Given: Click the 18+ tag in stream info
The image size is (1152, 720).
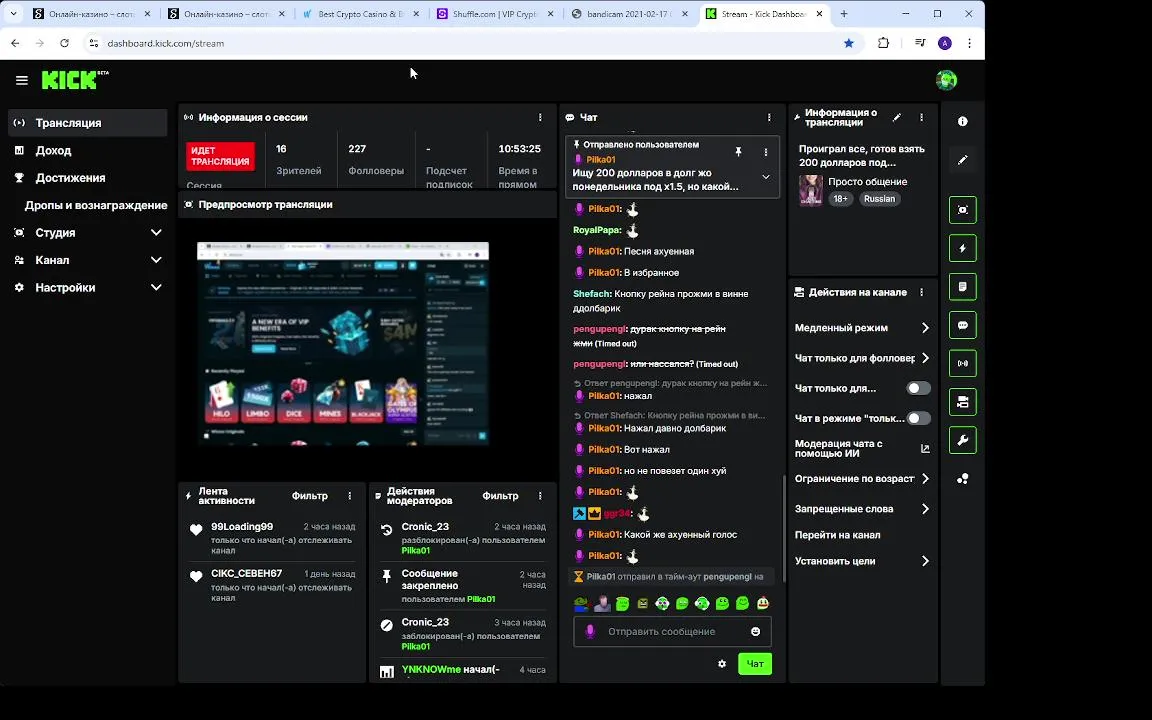Looking at the screenshot, I should 840,199.
